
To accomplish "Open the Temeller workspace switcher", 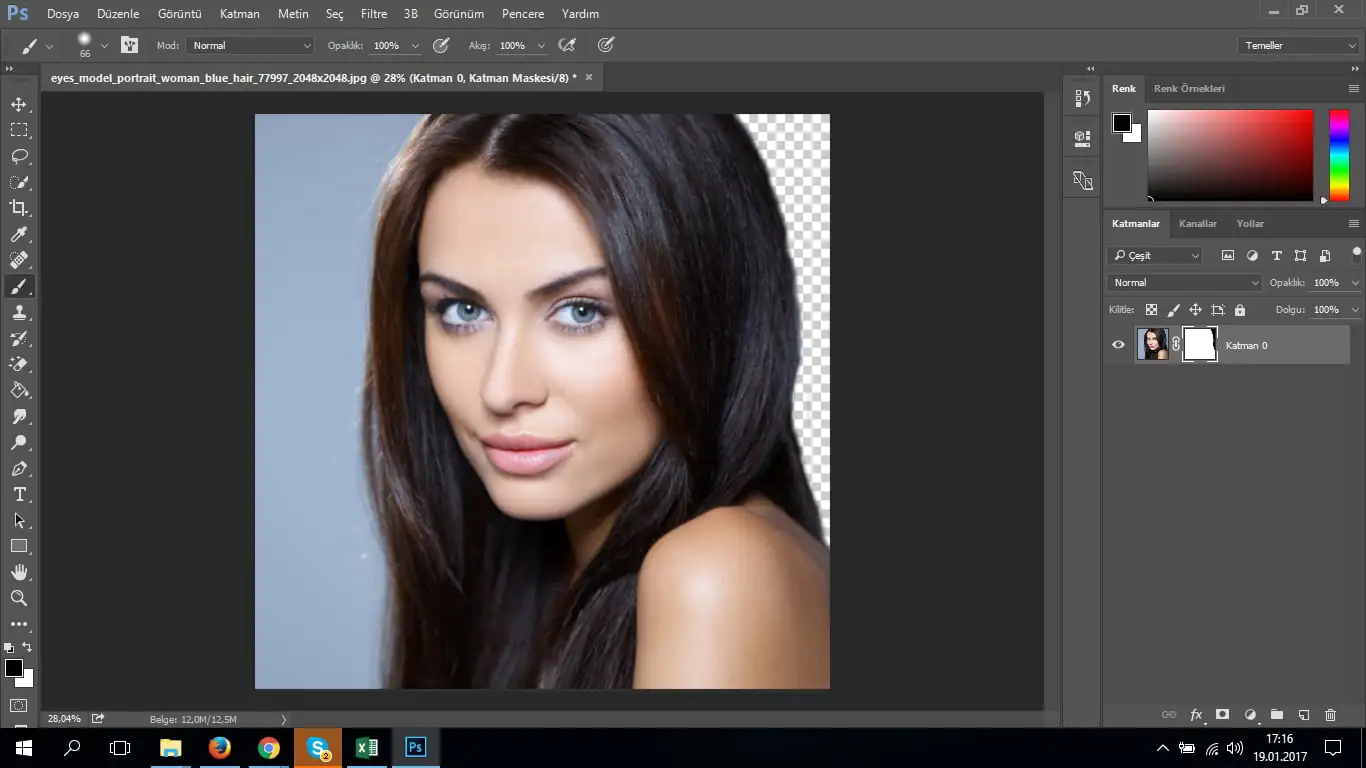I will pyautogui.click(x=1296, y=45).
